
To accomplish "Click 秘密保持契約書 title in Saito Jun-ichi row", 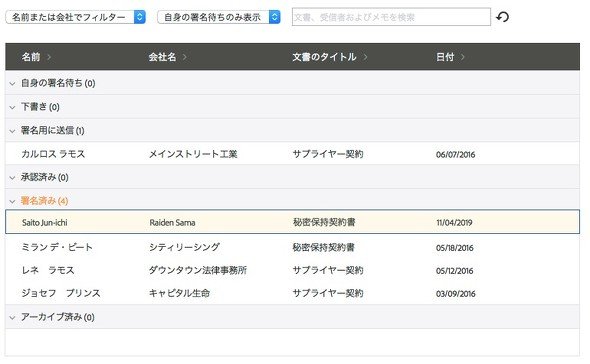I will [x=324, y=222].
